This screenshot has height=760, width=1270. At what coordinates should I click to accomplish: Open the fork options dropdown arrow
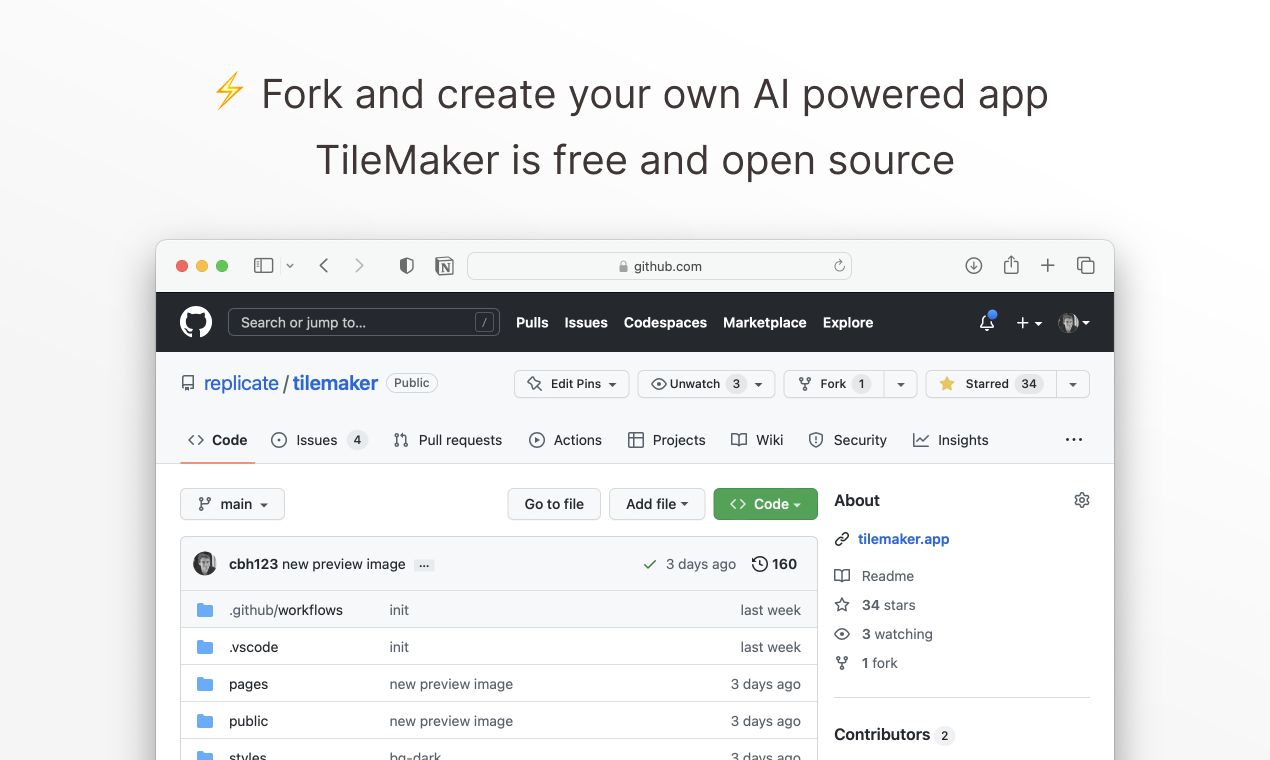(x=900, y=384)
